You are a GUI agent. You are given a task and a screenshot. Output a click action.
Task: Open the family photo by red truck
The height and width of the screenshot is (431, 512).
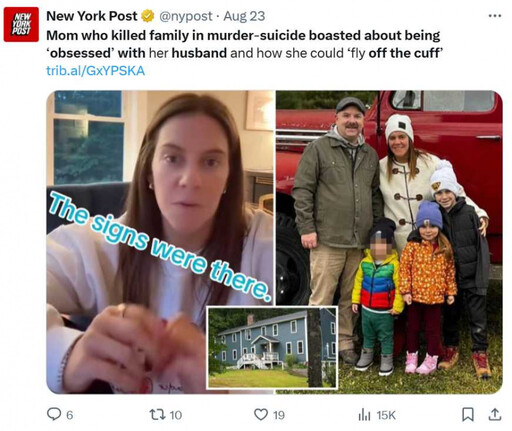[389, 242]
